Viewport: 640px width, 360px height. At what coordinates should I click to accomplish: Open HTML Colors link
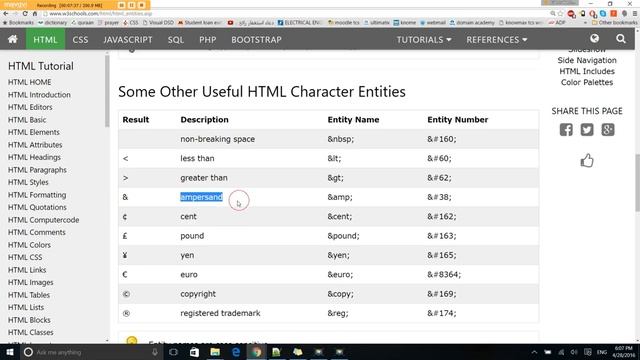point(29,245)
